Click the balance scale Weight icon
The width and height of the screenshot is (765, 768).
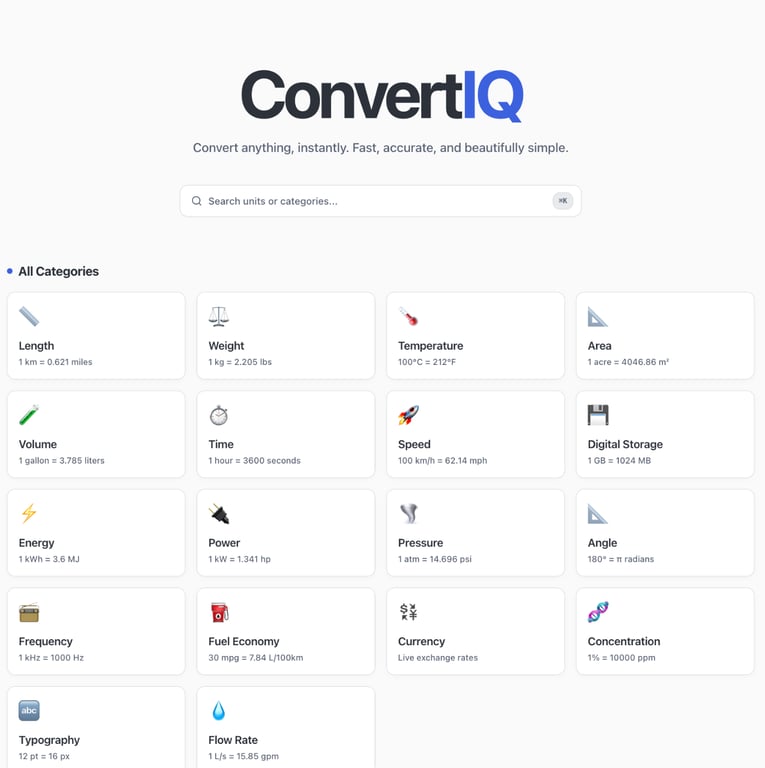218,316
